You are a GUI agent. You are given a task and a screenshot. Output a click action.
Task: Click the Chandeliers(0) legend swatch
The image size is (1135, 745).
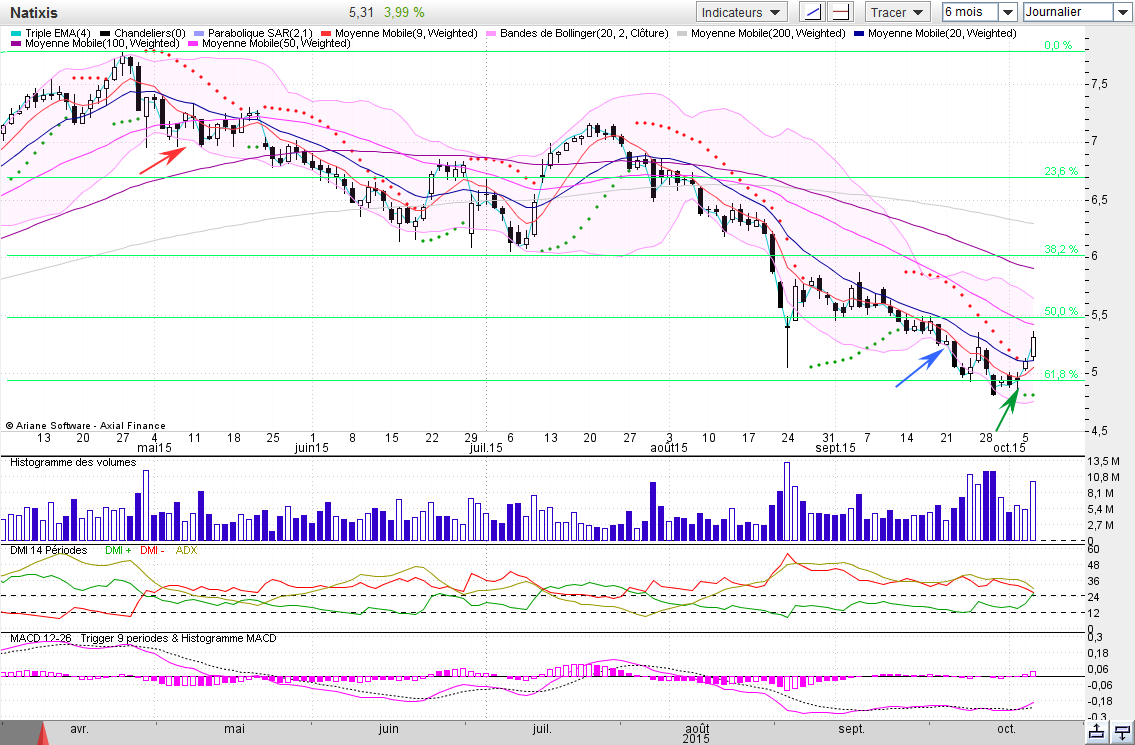105,33
